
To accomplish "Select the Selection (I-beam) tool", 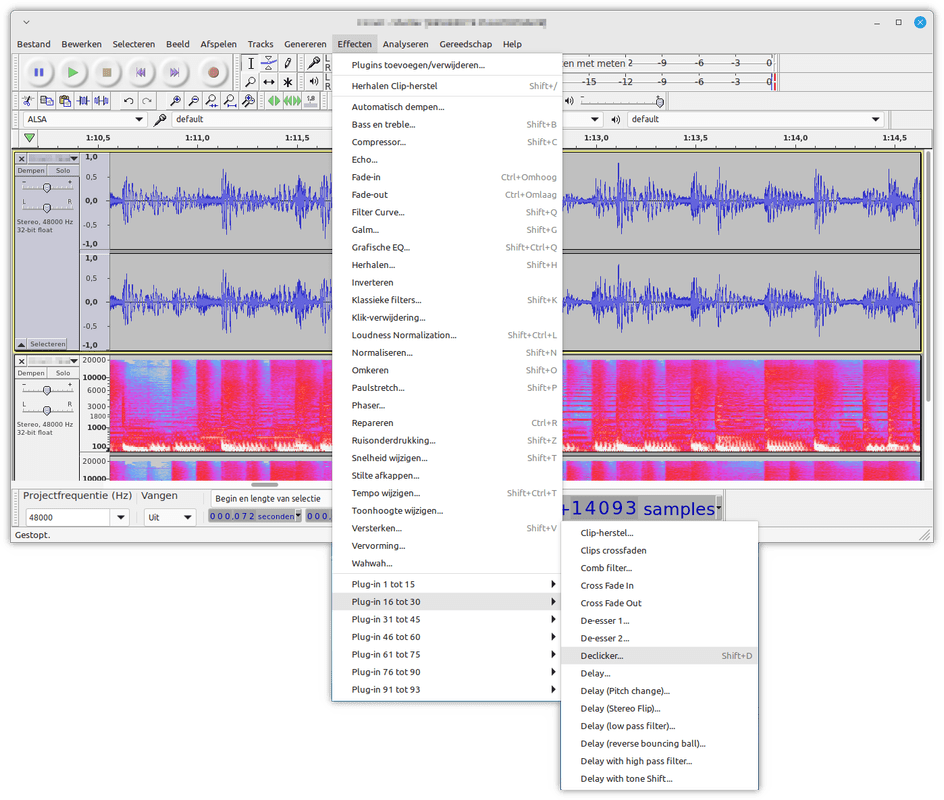I will tap(251, 63).
